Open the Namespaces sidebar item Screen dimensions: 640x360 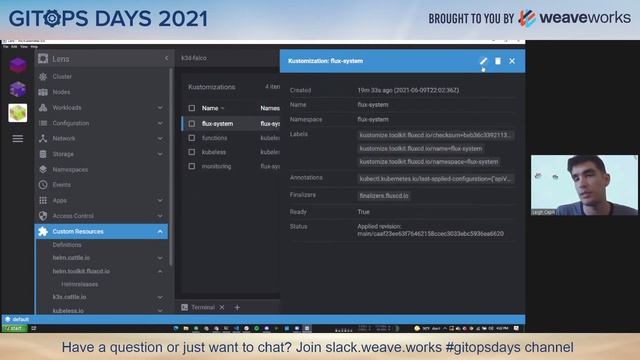[x=70, y=169]
